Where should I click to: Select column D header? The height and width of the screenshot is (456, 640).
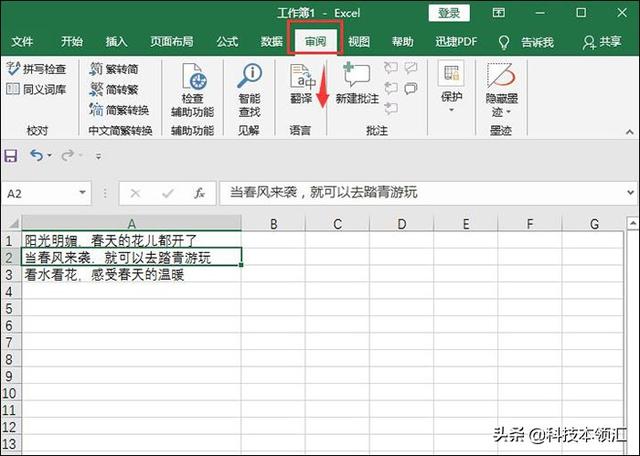click(402, 224)
